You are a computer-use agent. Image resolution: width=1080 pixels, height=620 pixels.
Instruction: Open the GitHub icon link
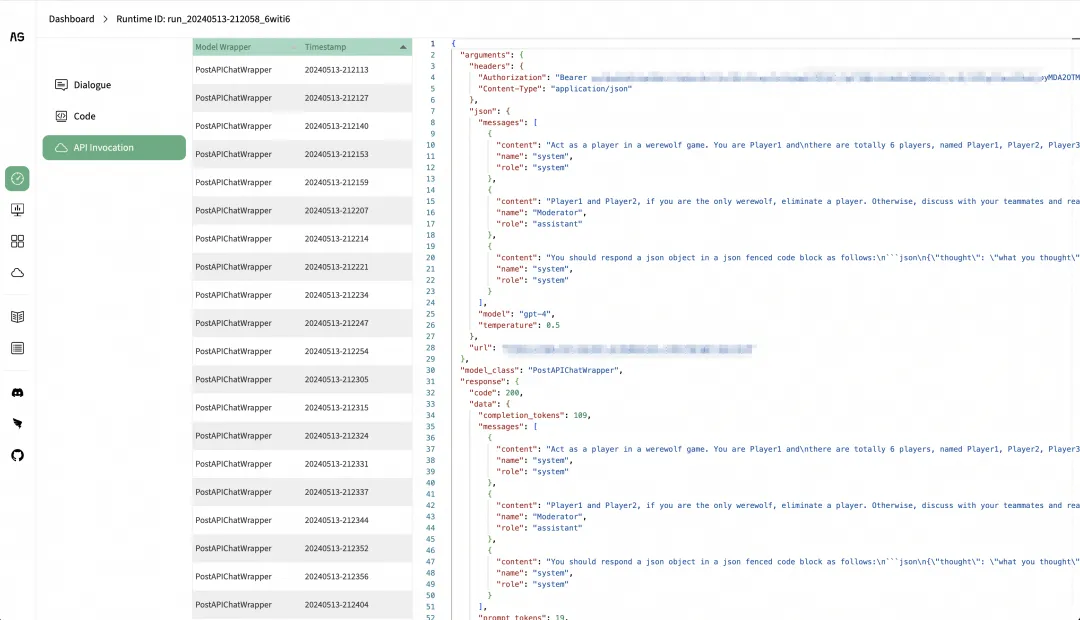(17, 455)
